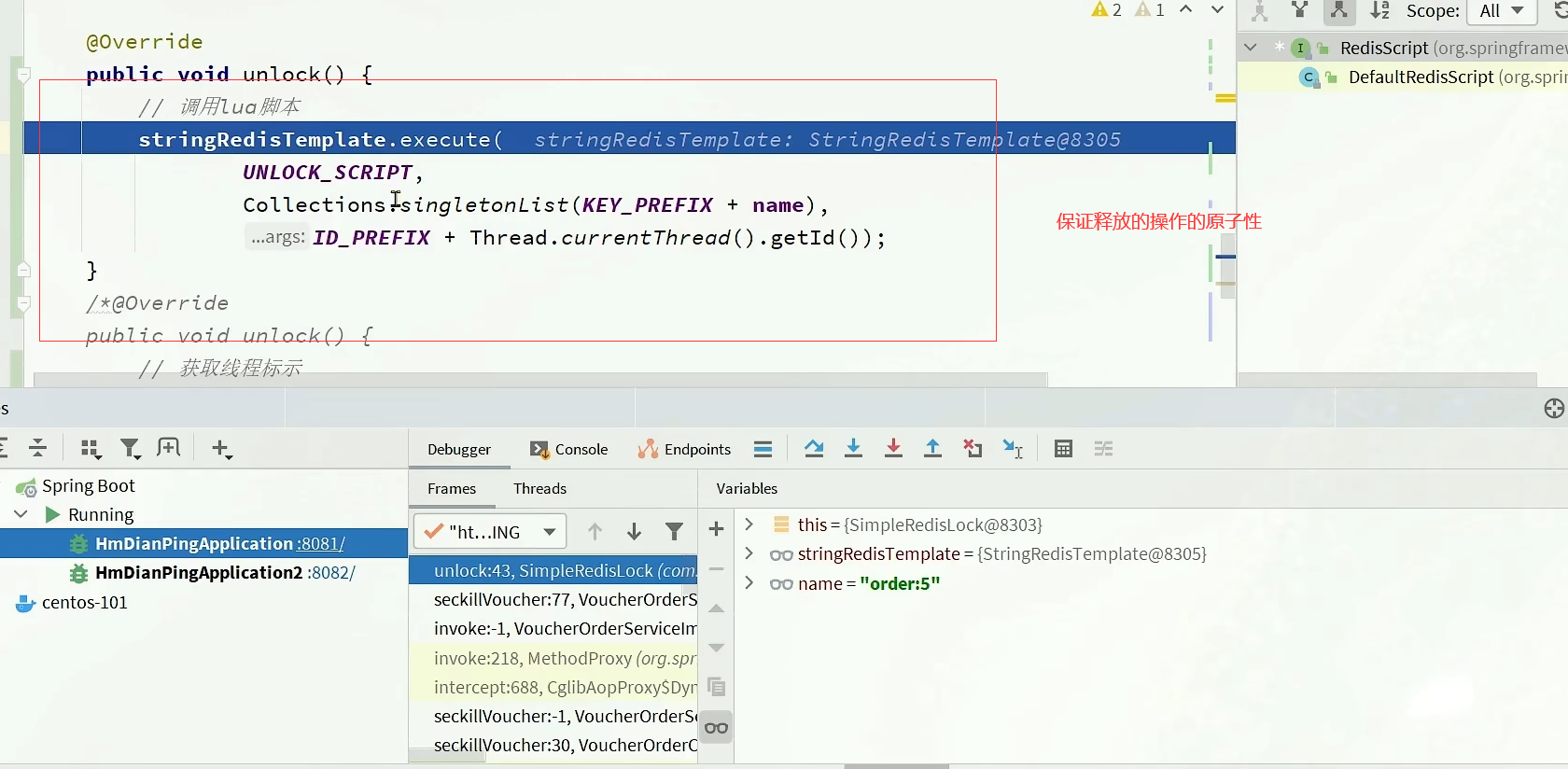The height and width of the screenshot is (769, 1568).
Task: Select invoke:218, MethodProxy frame
Action: pyautogui.click(x=553, y=658)
